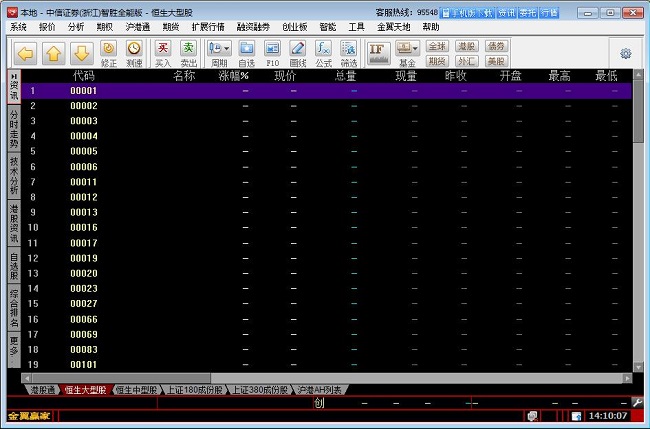
Task: Click the 行情 title bar button
Action: click(549, 13)
